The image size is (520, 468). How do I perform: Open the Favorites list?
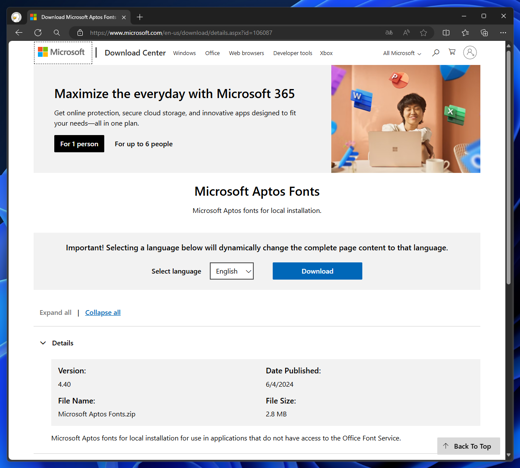click(x=465, y=33)
